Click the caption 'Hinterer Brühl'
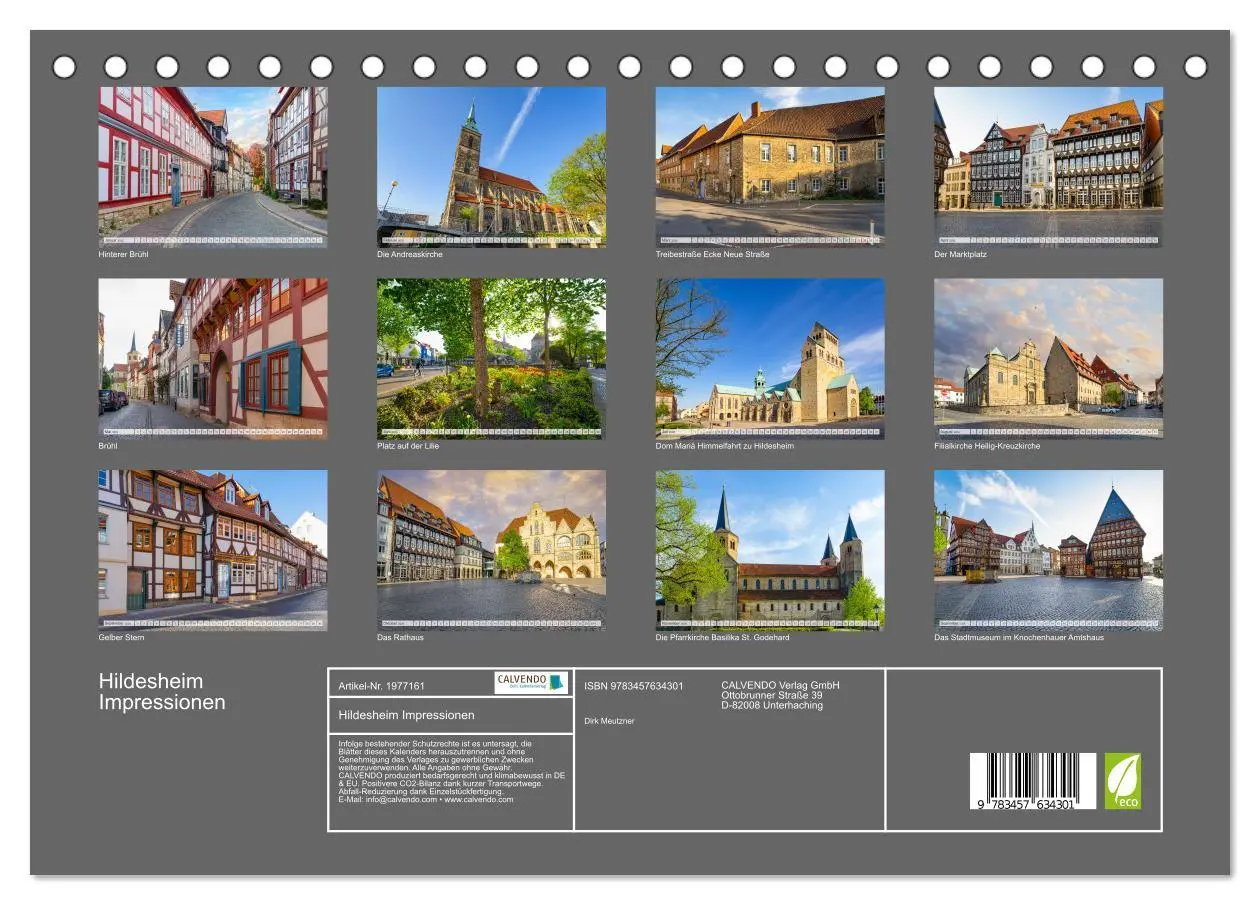 pos(123,254)
